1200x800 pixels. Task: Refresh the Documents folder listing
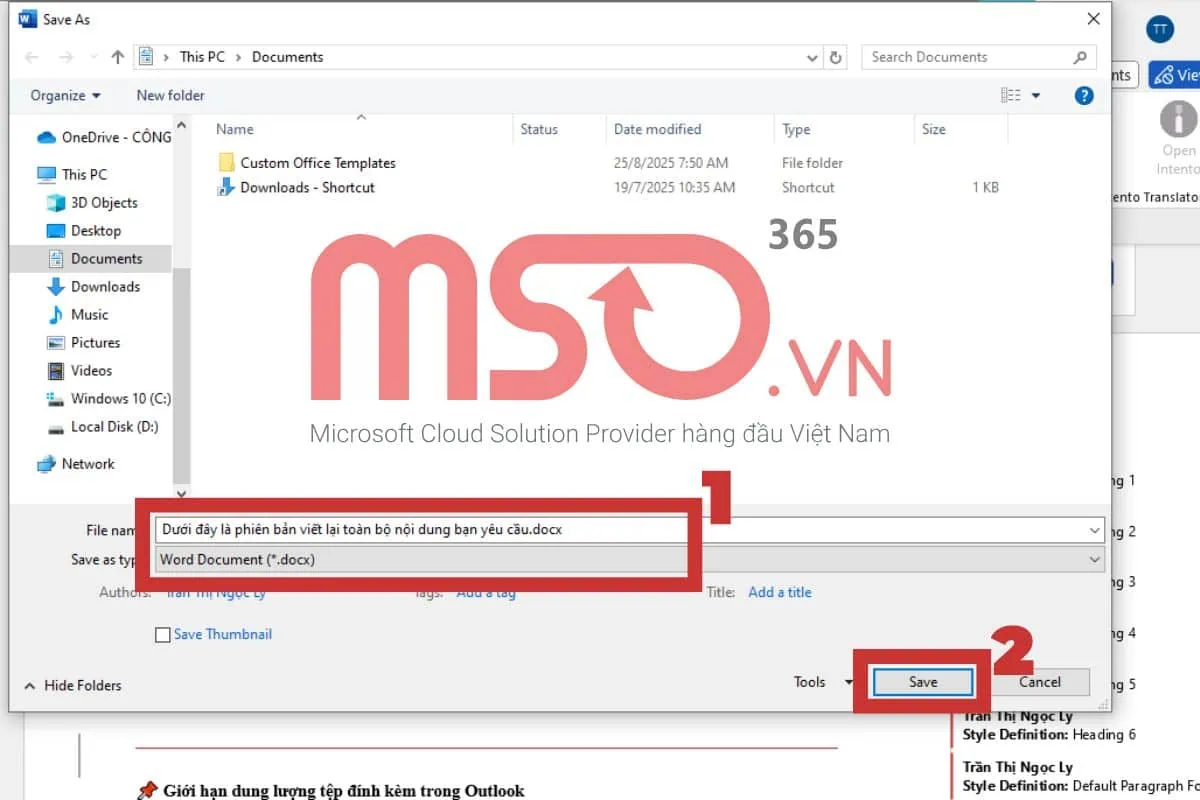[x=836, y=57]
